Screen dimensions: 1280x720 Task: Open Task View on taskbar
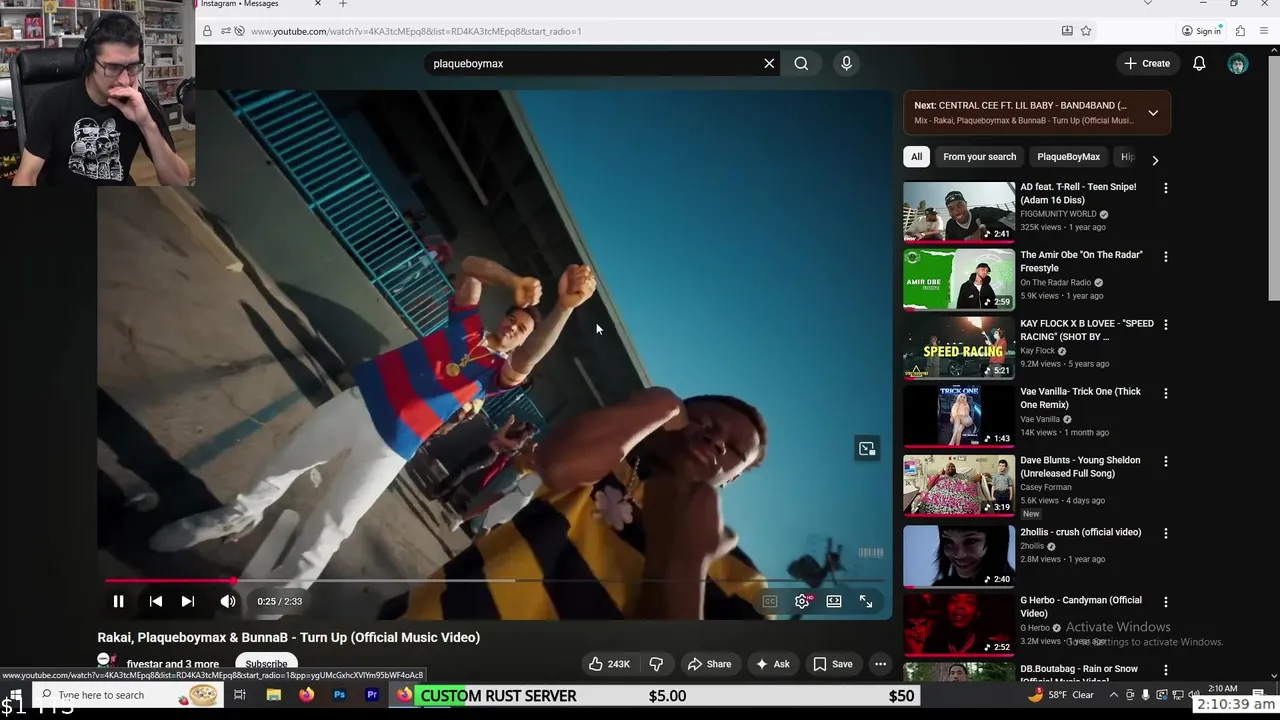(x=240, y=695)
